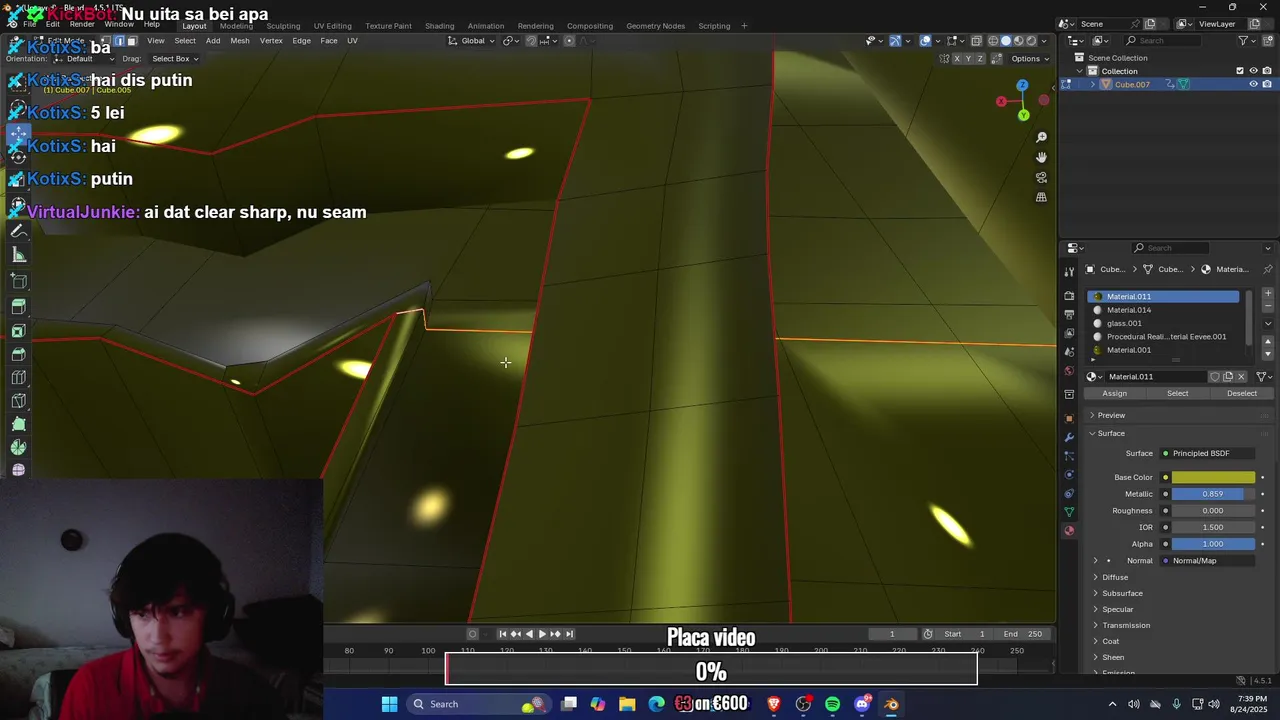Click timeline End frame 250 field
Viewport: 1280px width, 720px height.
coord(1024,634)
